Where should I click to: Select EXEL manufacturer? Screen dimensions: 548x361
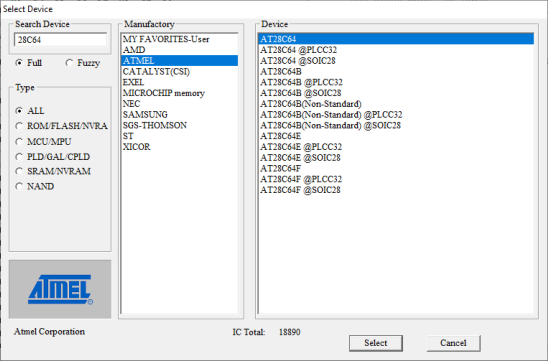coord(179,82)
